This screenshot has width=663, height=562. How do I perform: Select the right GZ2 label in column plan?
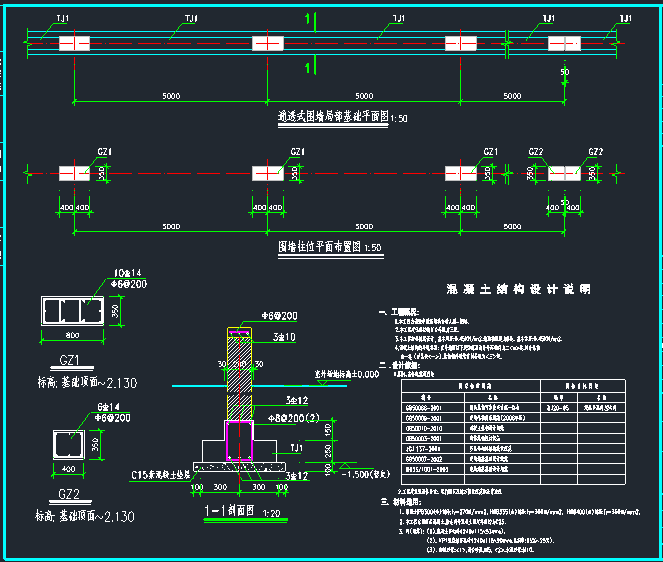click(x=596, y=152)
